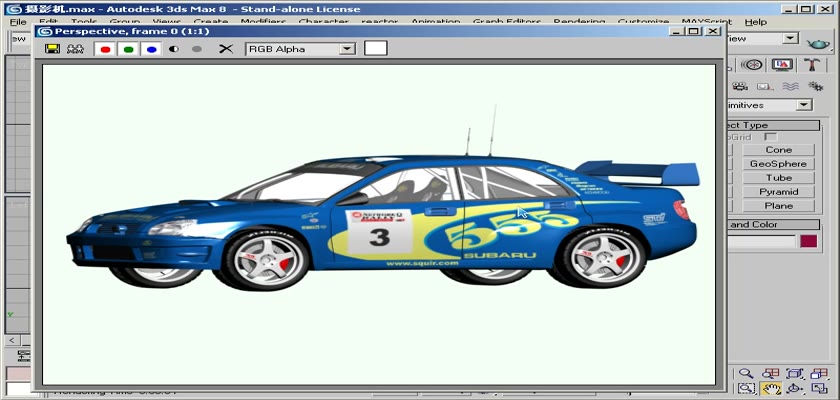Viewport: 840px width, 400px height.
Task: Toggle the blue channel display
Action: tap(151, 49)
